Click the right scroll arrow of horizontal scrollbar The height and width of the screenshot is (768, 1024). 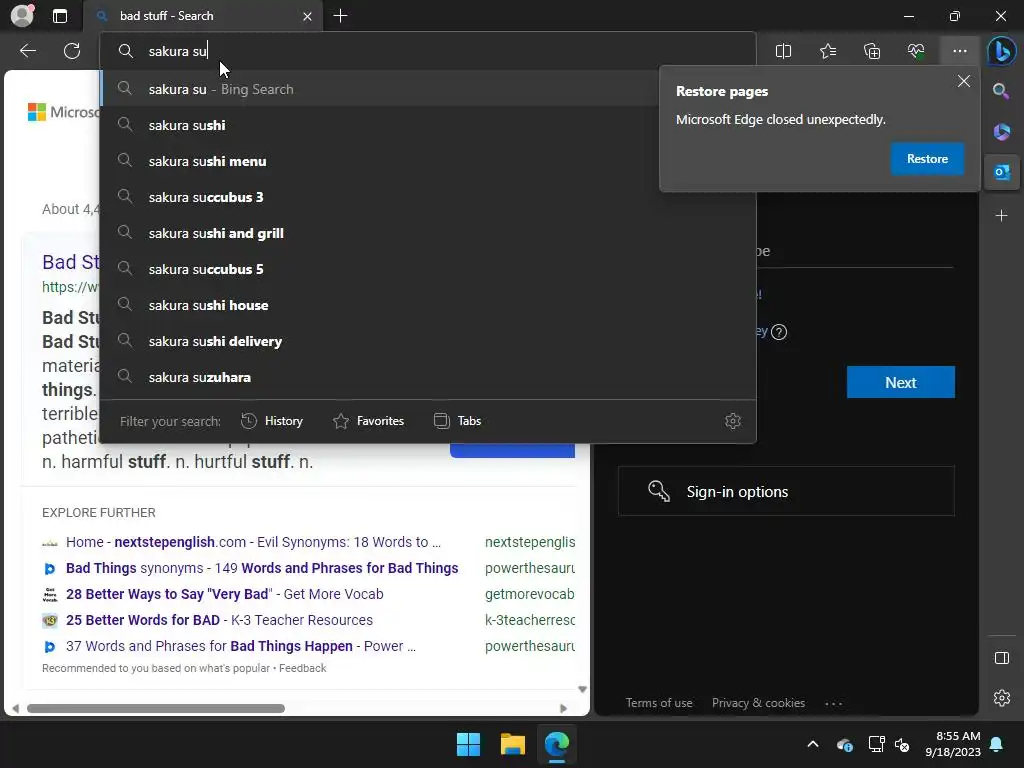pos(564,709)
